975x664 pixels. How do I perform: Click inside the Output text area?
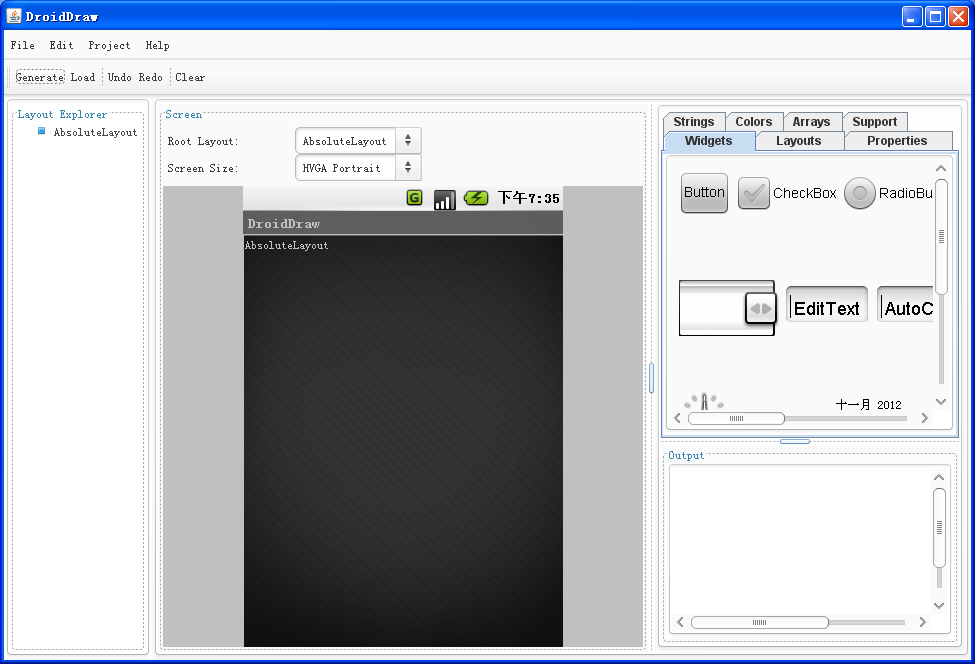pyautogui.click(x=801, y=540)
